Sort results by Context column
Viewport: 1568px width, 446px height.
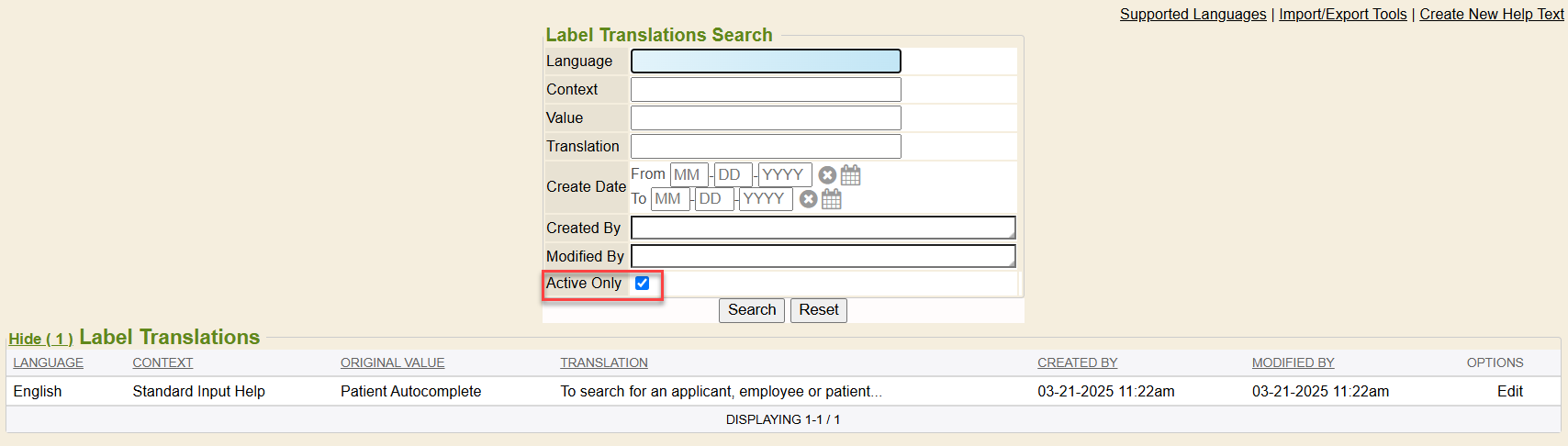162,362
